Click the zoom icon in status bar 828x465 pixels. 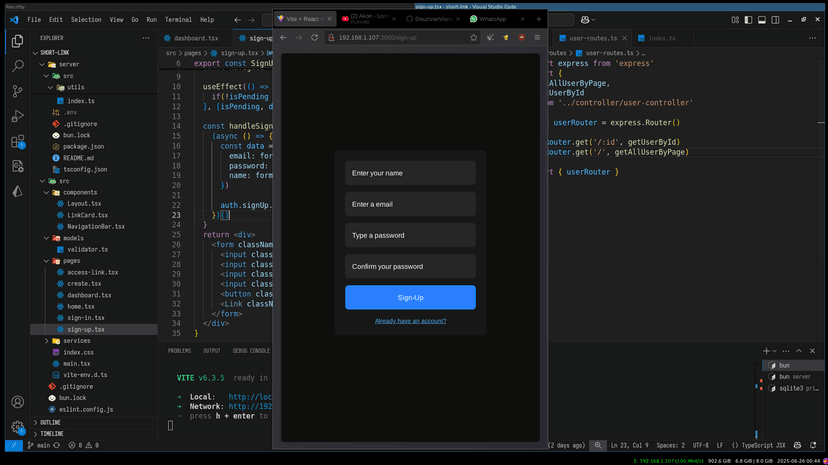pyautogui.click(x=598, y=445)
